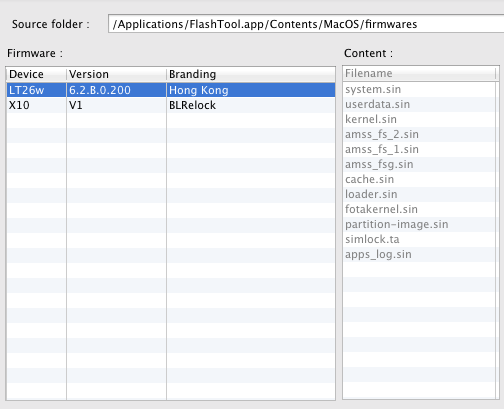This screenshot has width=504, height=409.
Task: Select system.sin in Content list
Action: coord(419,89)
